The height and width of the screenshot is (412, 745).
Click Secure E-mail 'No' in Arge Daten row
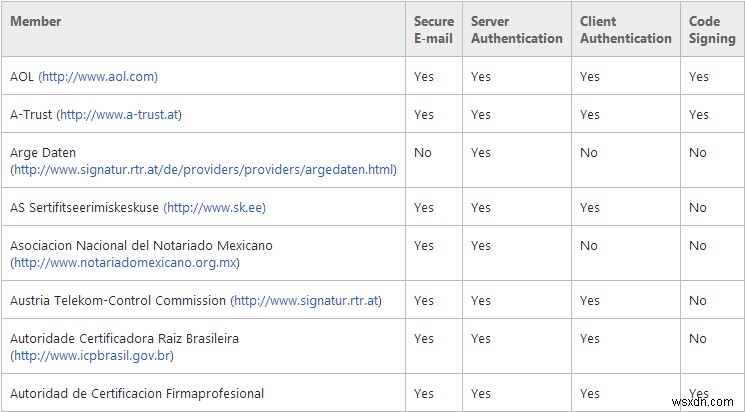423,152
